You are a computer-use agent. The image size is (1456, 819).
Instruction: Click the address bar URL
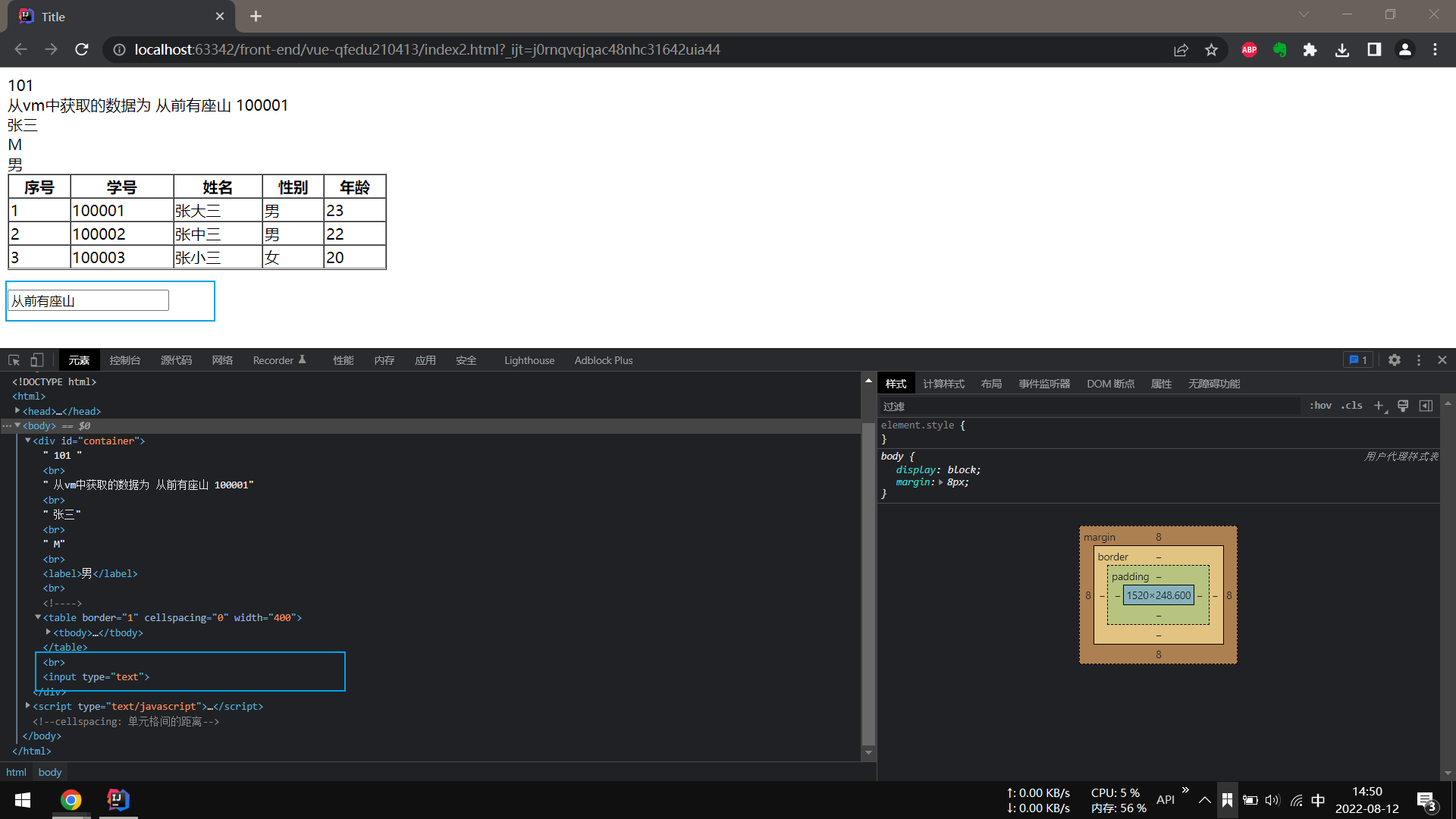click(x=427, y=49)
